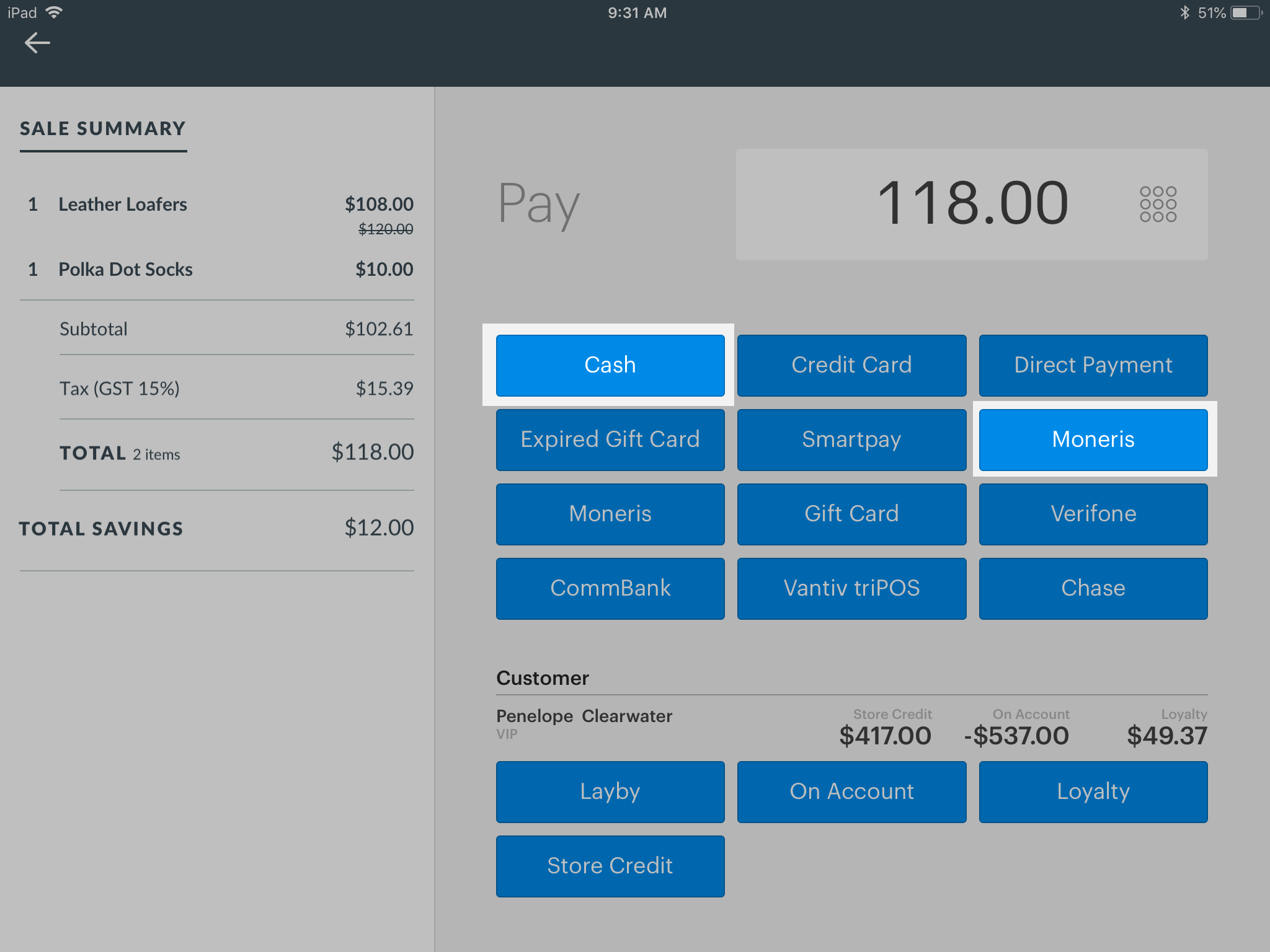Select Credit Card payment
The image size is (1270, 952).
click(x=851, y=365)
